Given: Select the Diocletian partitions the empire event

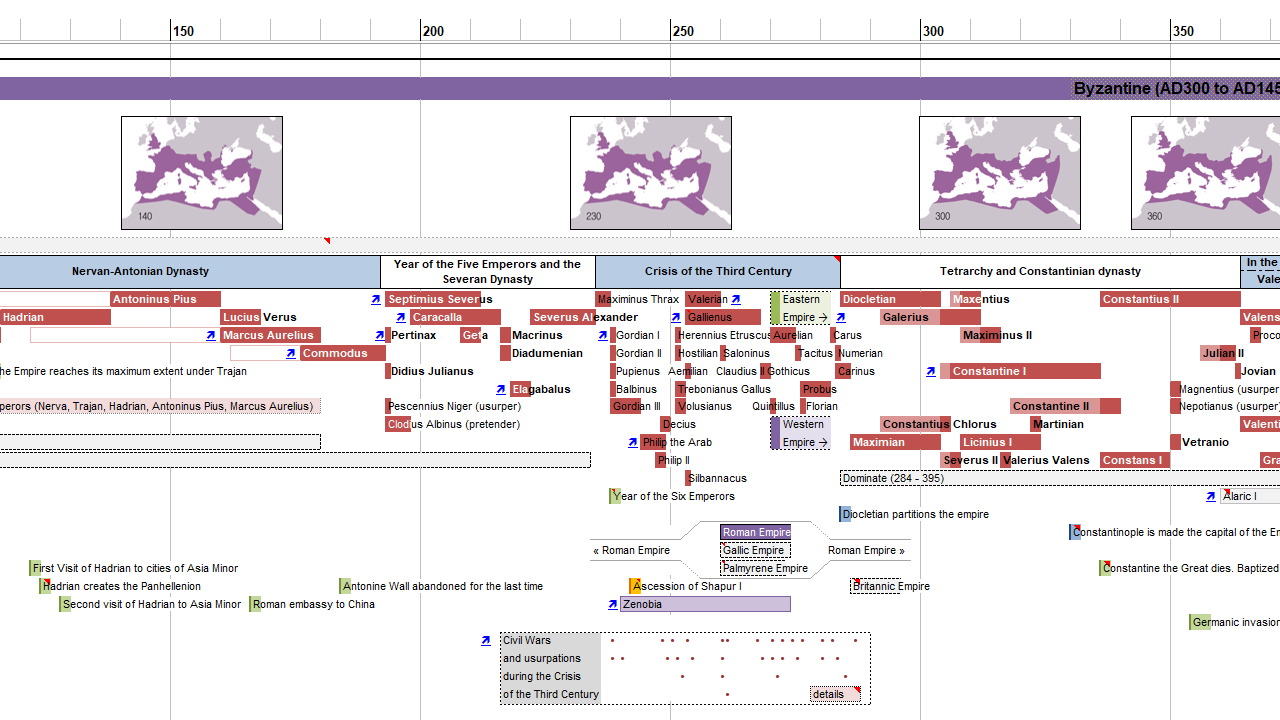Looking at the screenshot, I should (x=915, y=515).
